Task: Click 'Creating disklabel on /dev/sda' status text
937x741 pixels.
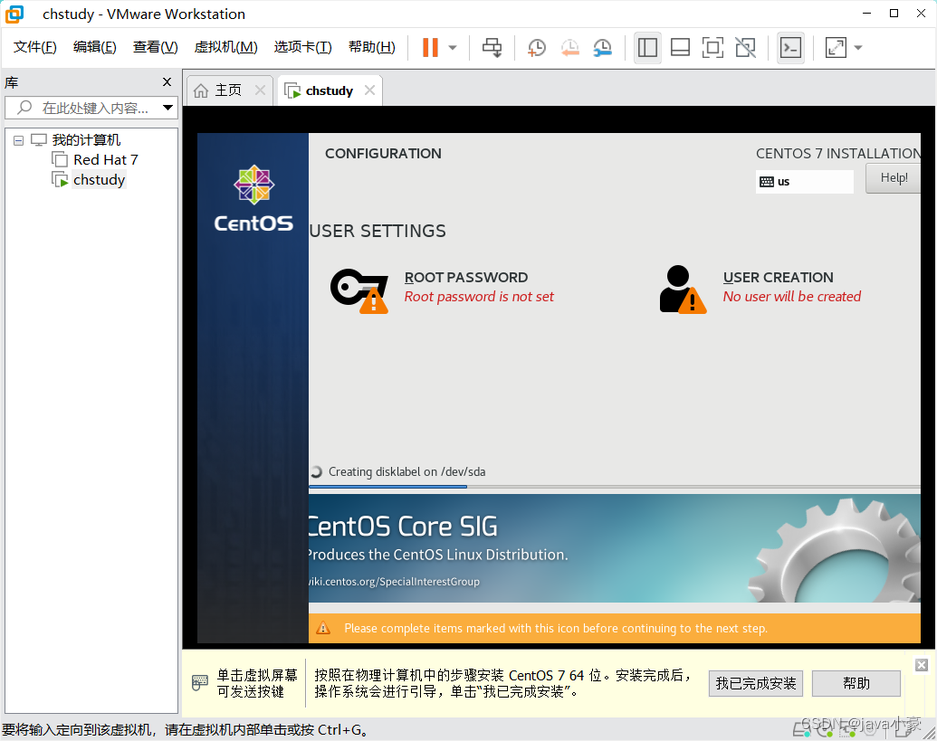Action: (407, 472)
